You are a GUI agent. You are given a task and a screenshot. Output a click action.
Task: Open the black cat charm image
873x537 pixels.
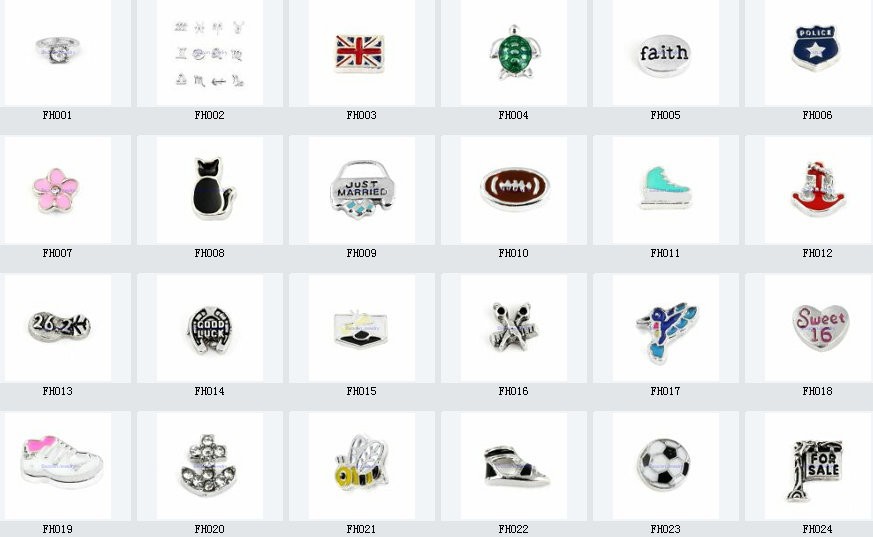point(213,188)
